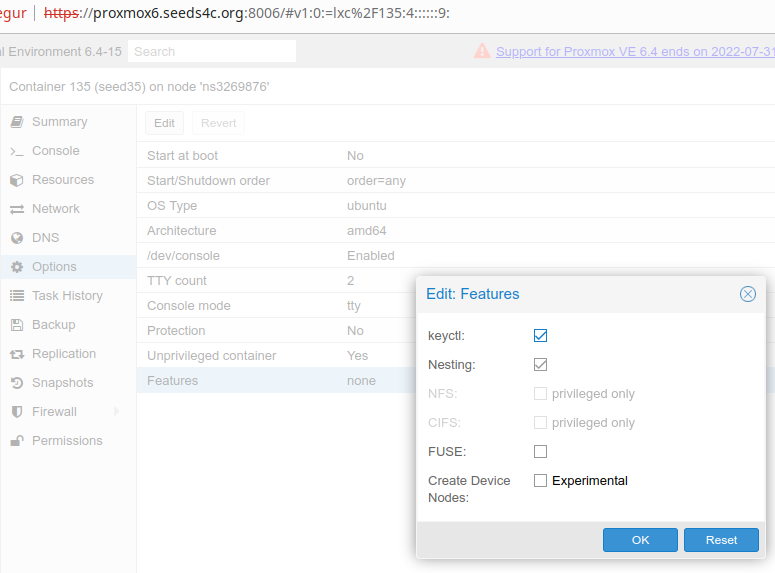This screenshot has height=573, width=775.
Task: Click the Reset button in dialog
Action: pos(721,540)
